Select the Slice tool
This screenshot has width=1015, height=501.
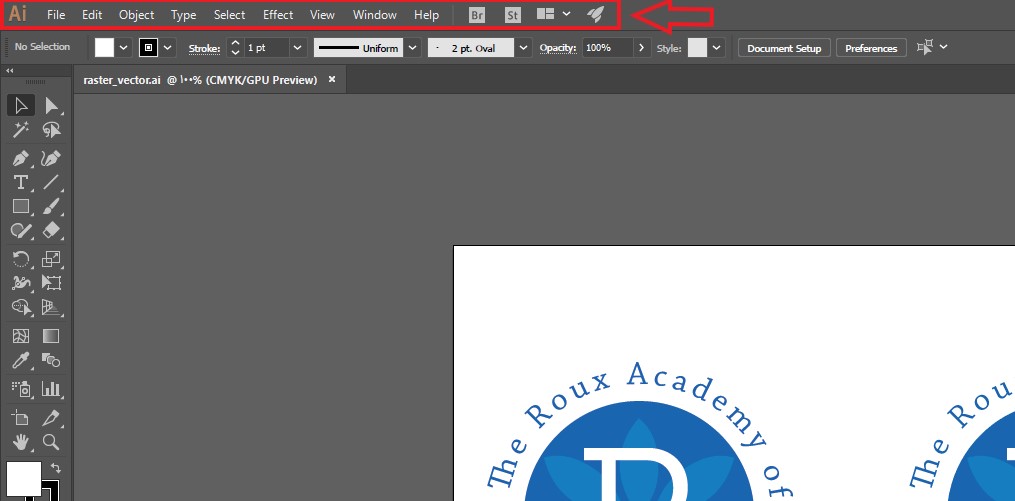[x=51, y=418]
